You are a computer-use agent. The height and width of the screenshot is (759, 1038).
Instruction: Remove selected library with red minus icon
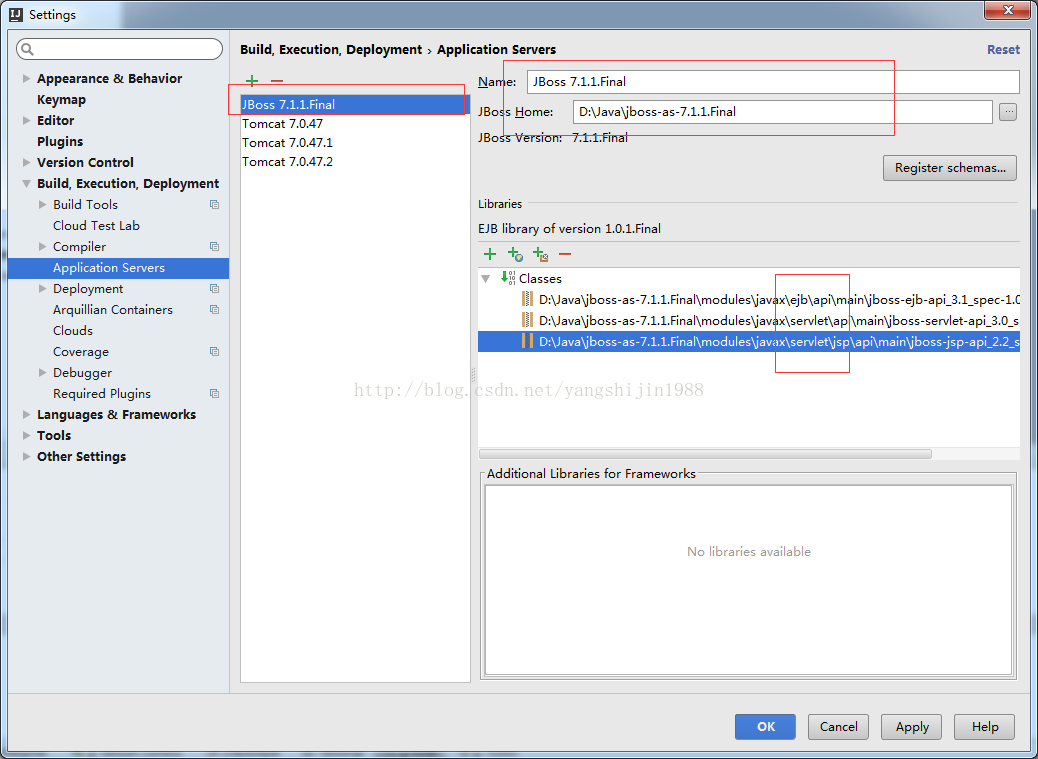coord(565,254)
